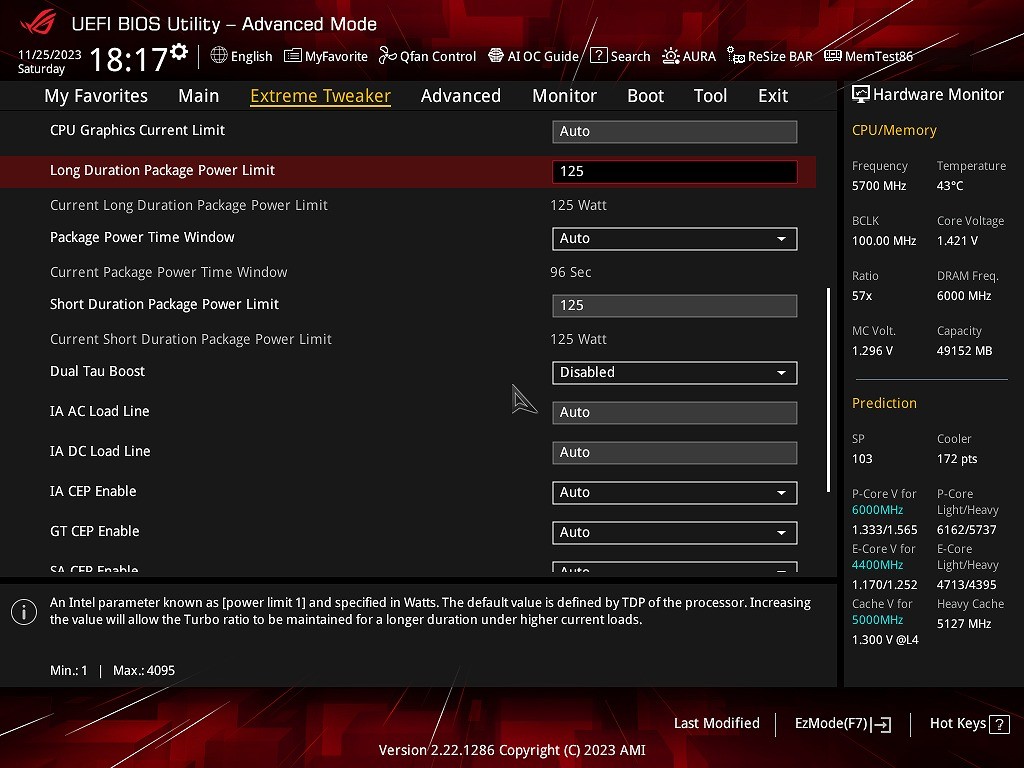Screen dimensions: 1024x768
Task: Edit Short Duration Package Power Limit field
Action: point(674,305)
